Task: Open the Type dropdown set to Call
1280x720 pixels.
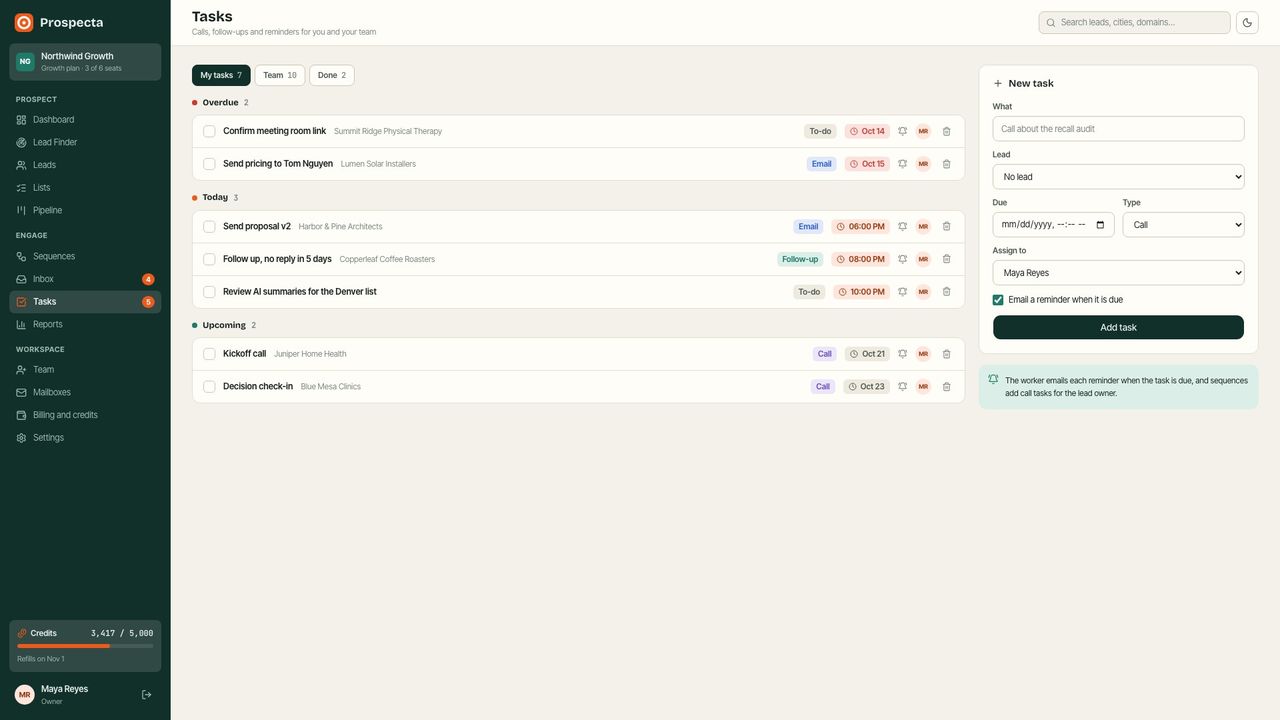Action: [1183, 225]
